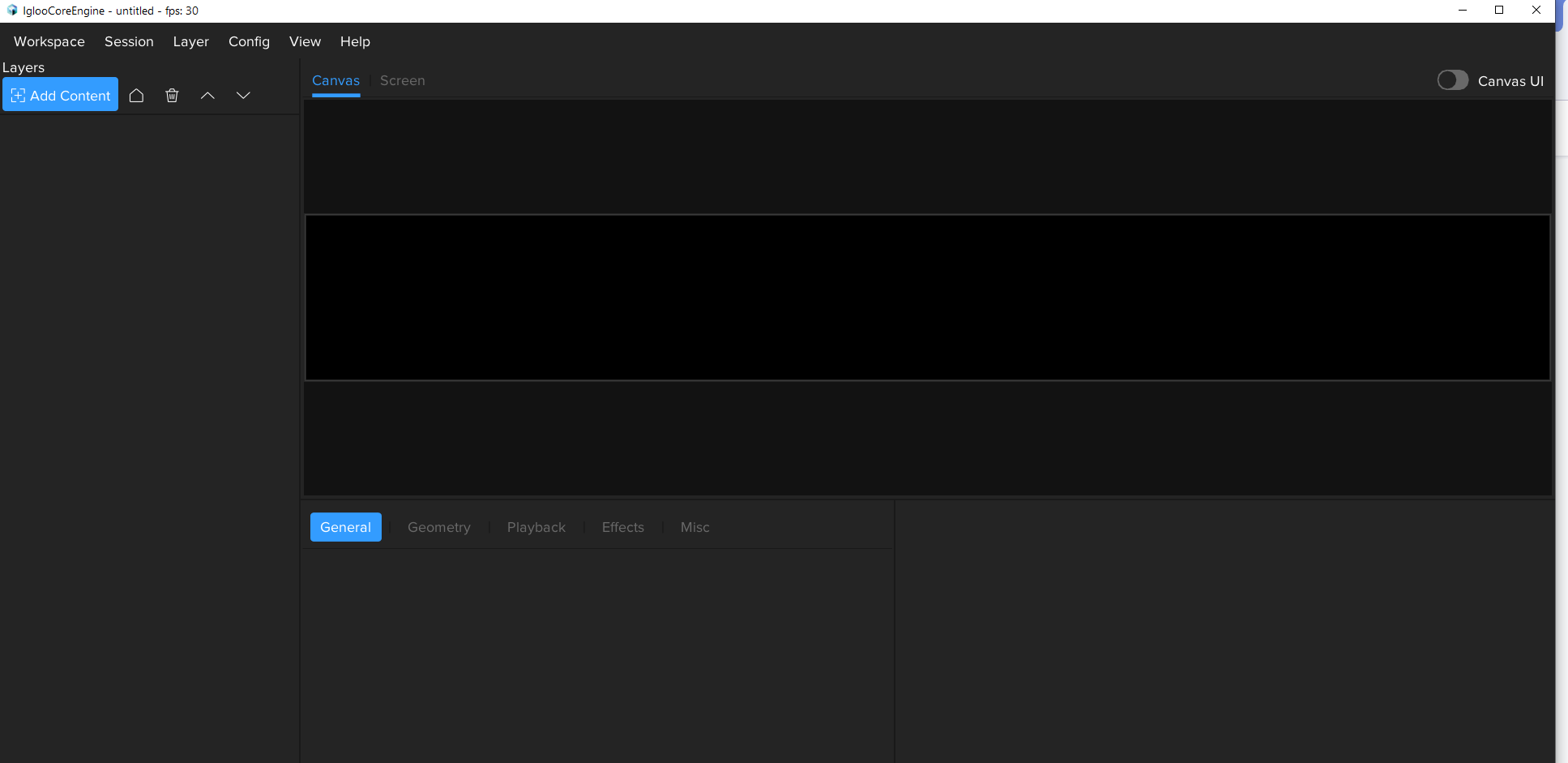Open the Workspace menu

[49, 41]
